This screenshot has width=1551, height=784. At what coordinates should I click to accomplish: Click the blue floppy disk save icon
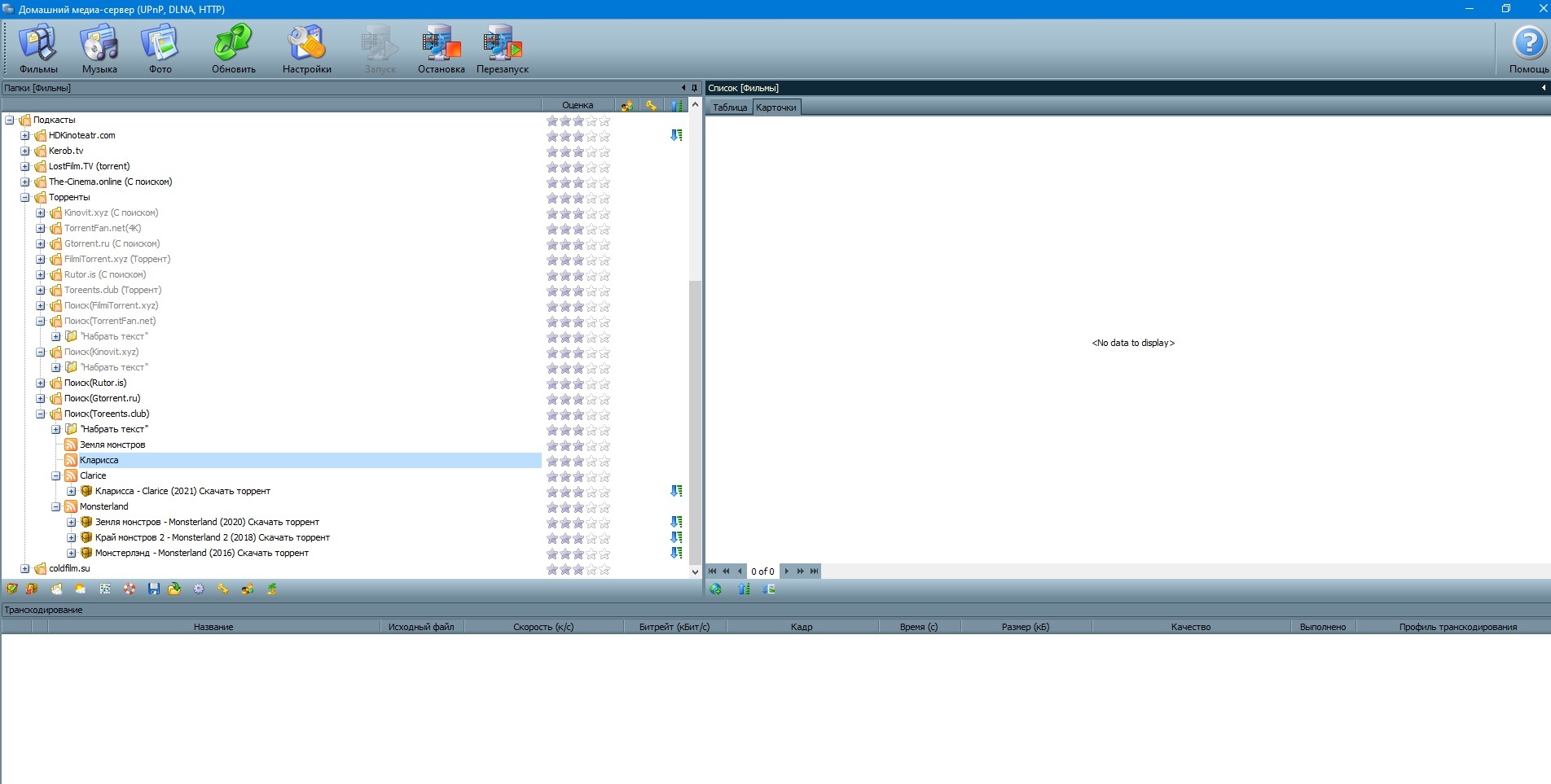pos(153,589)
